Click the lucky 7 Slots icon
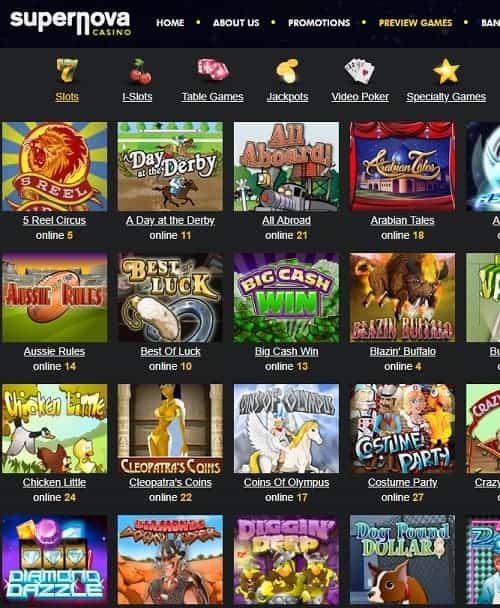This screenshot has width=500, height=608. click(x=67, y=71)
